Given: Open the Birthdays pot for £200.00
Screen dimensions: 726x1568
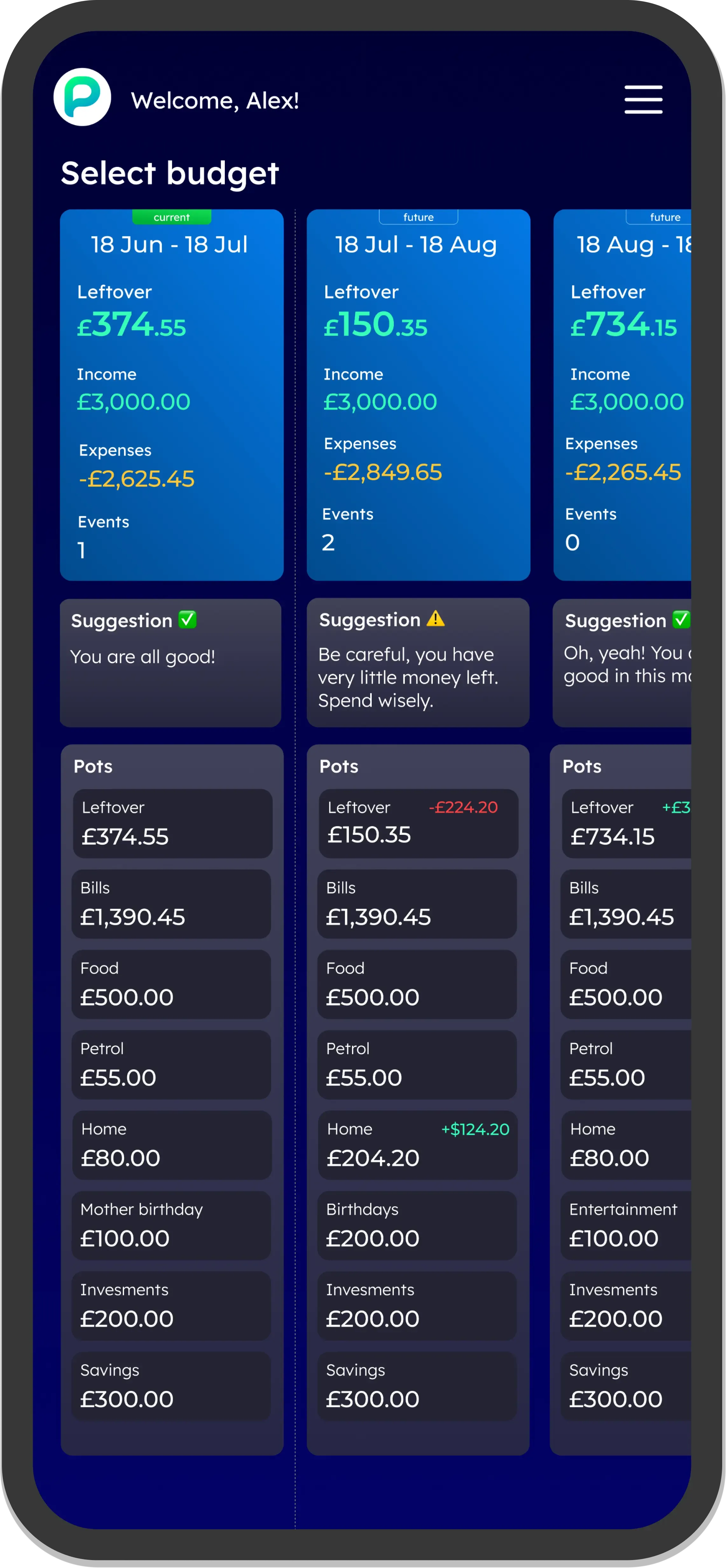Looking at the screenshot, I should [x=417, y=1225].
